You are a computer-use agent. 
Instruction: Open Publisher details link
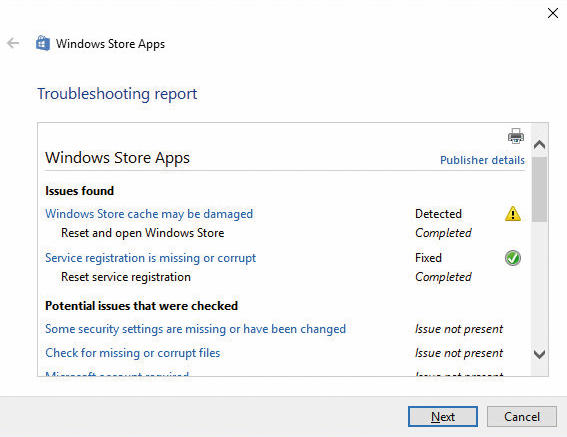(x=482, y=160)
